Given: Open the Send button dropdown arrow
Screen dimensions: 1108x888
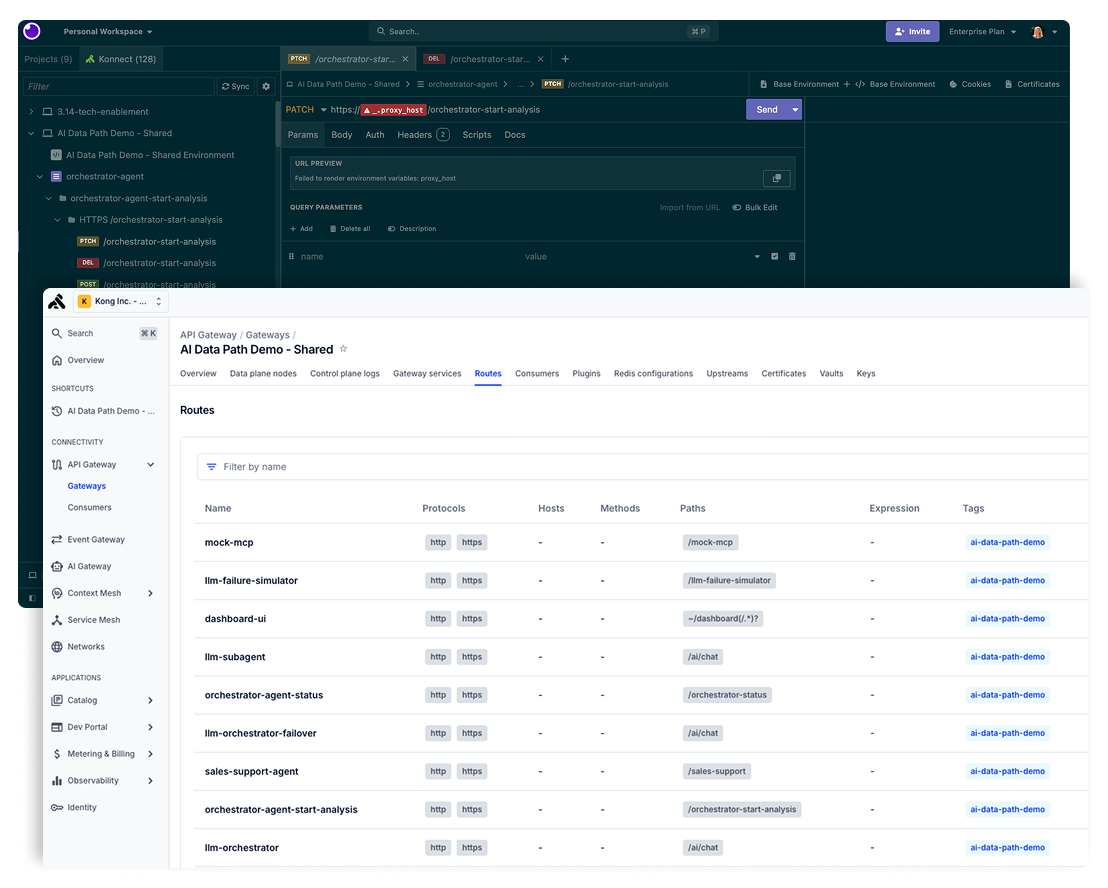Looking at the screenshot, I should pyautogui.click(x=795, y=109).
